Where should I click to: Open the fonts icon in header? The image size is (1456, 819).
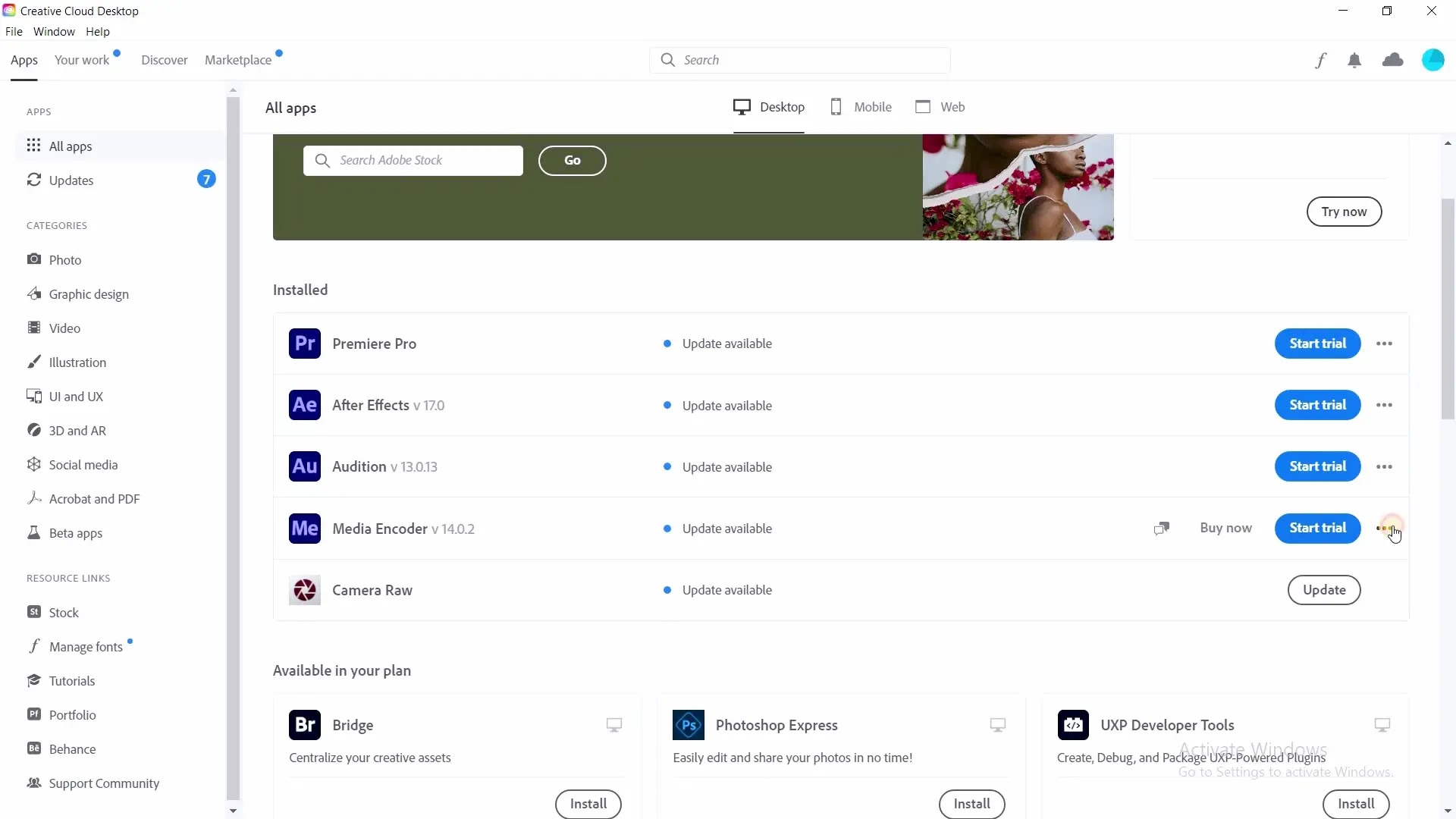point(1320,61)
